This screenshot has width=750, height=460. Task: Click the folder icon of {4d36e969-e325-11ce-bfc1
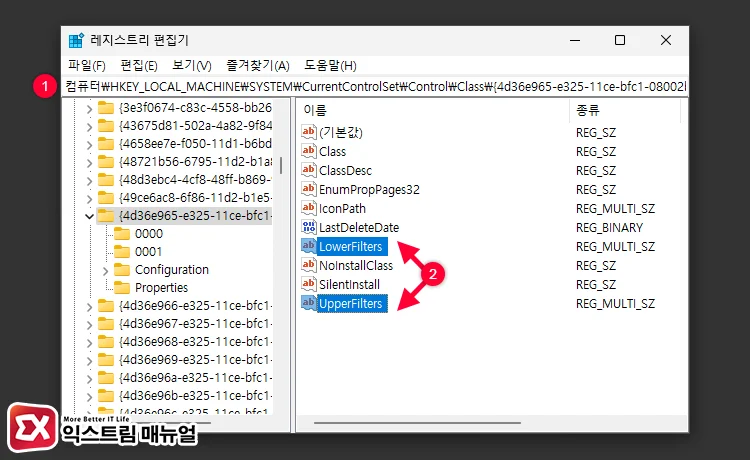pyautogui.click(x=106, y=360)
